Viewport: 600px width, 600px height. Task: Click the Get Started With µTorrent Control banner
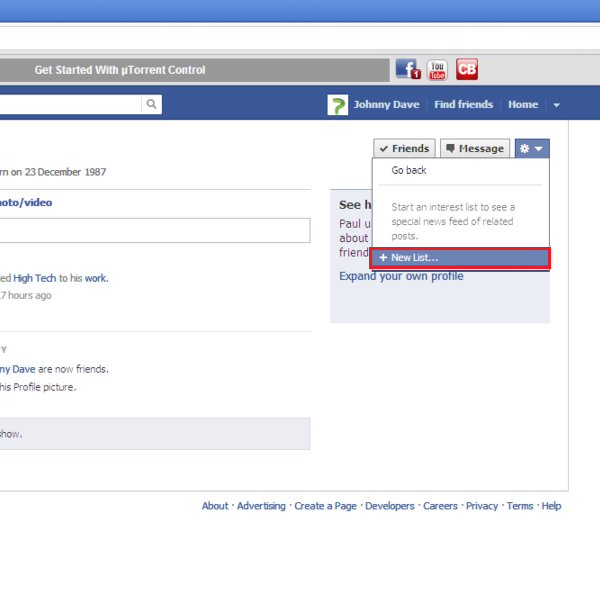pyautogui.click(x=194, y=70)
